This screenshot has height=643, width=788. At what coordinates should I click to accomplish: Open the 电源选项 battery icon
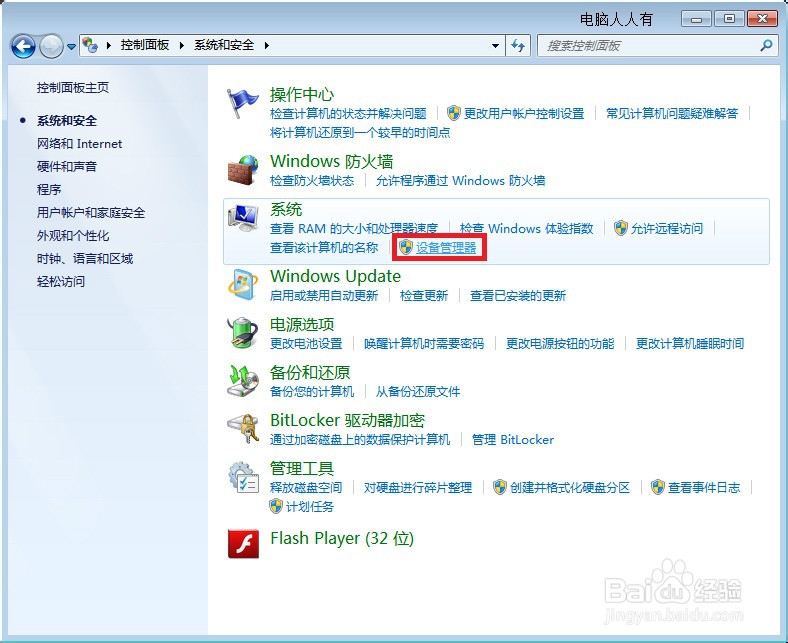[243, 332]
